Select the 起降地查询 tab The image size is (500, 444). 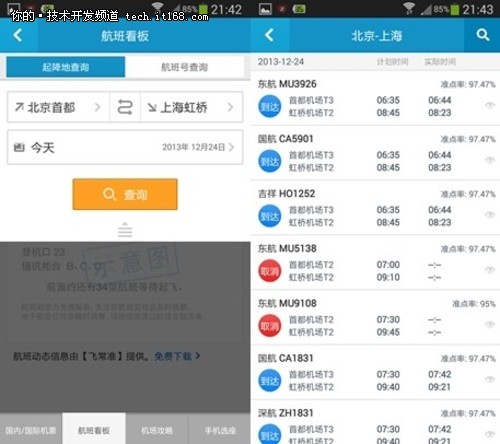66,67
